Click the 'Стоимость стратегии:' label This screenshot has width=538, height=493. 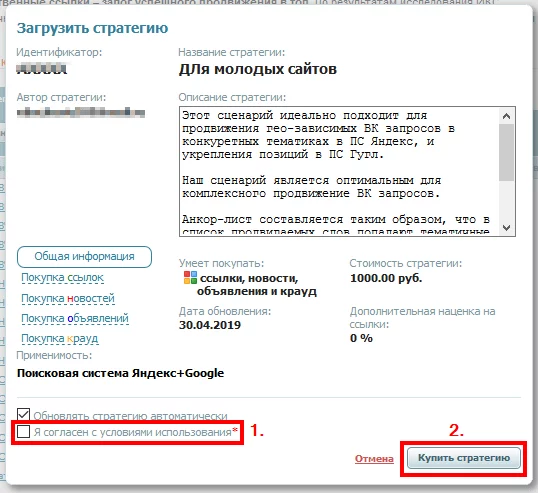coord(406,263)
